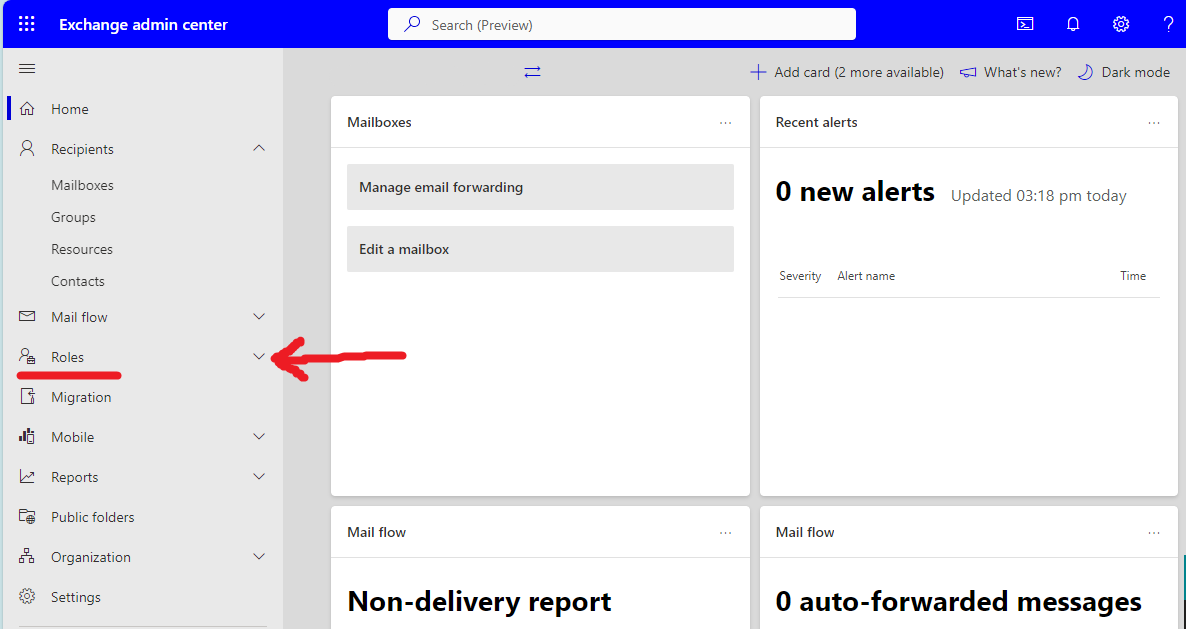Expand the Reports section chevron
The image size is (1186, 629).
pyautogui.click(x=259, y=476)
